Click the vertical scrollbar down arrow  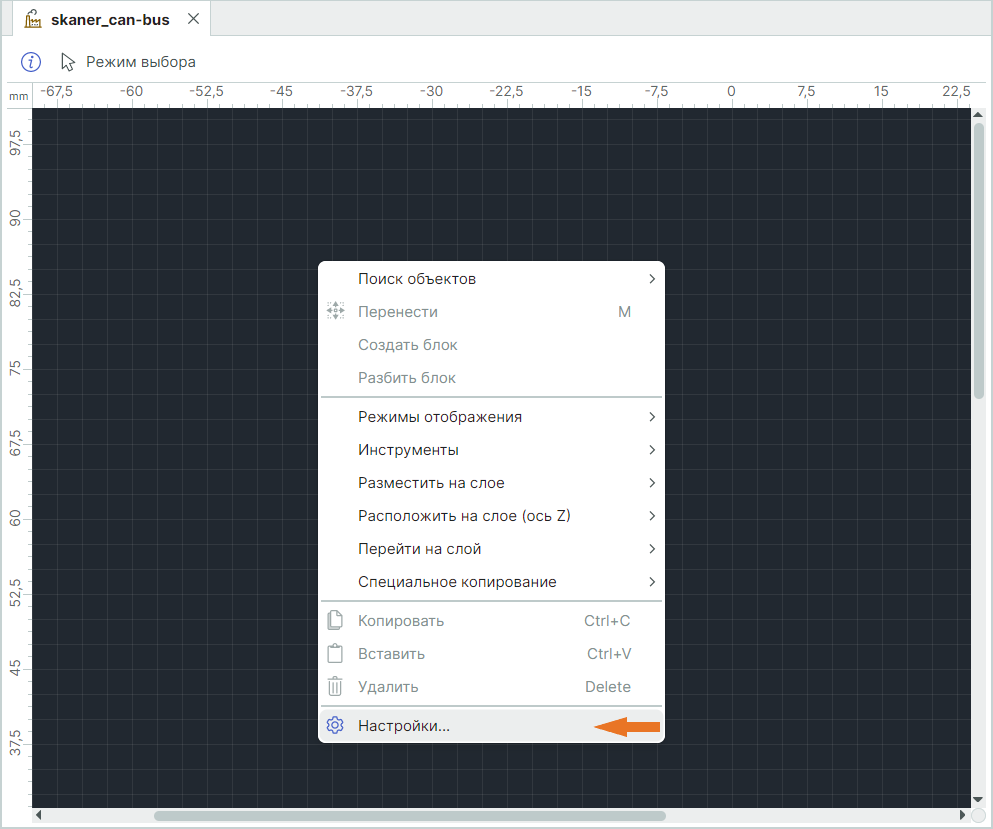[978, 799]
